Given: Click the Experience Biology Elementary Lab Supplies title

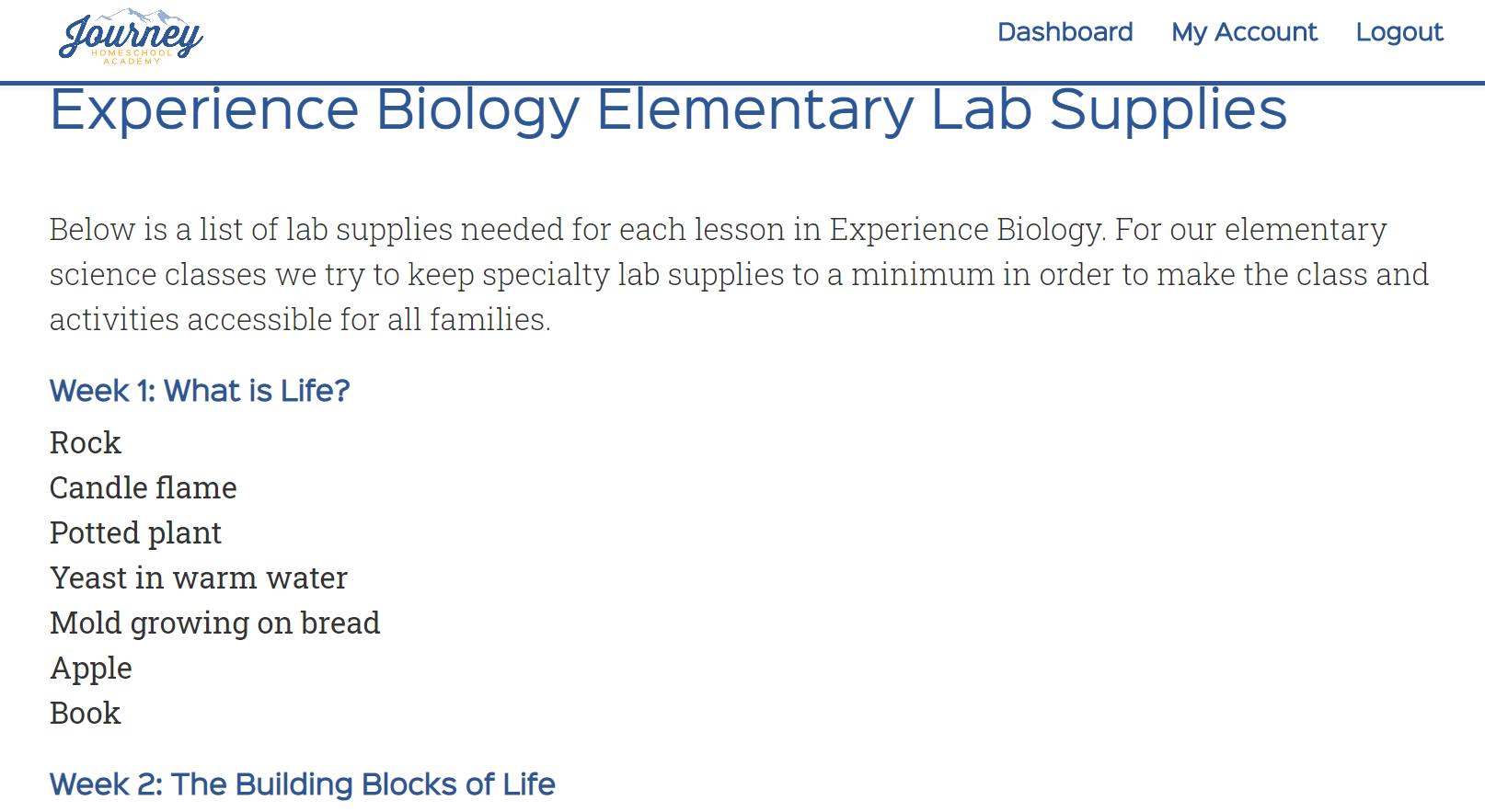Looking at the screenshot, I should coord(668,110).
